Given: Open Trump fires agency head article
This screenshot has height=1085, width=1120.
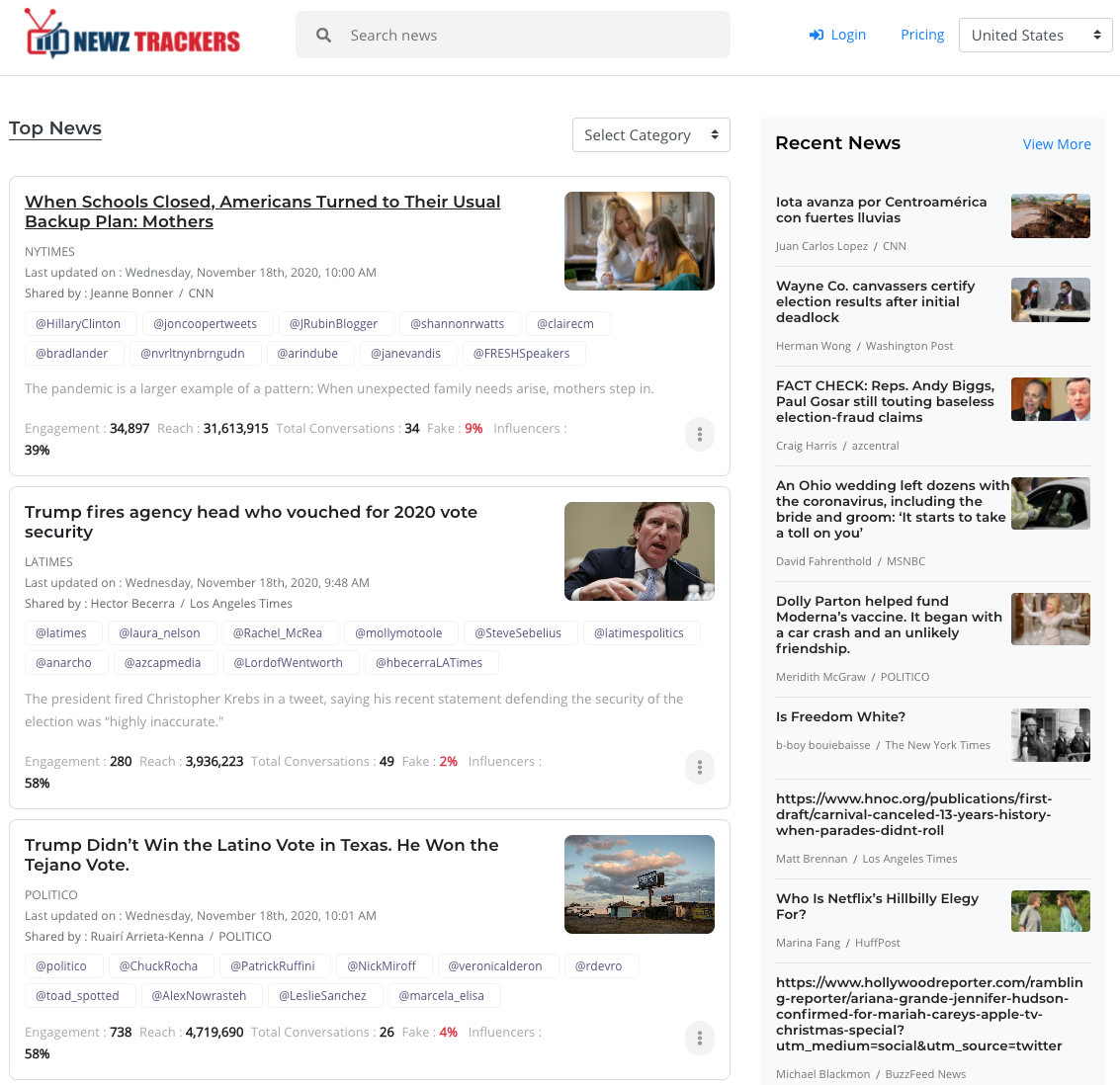Looking at the screenshot, I should (251, 522).
